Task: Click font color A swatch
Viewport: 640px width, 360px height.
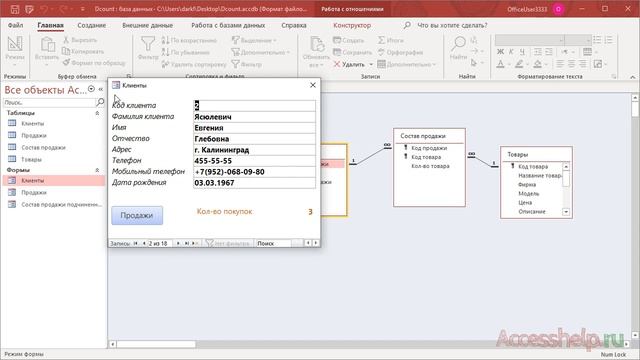Action: coord(500,64)
